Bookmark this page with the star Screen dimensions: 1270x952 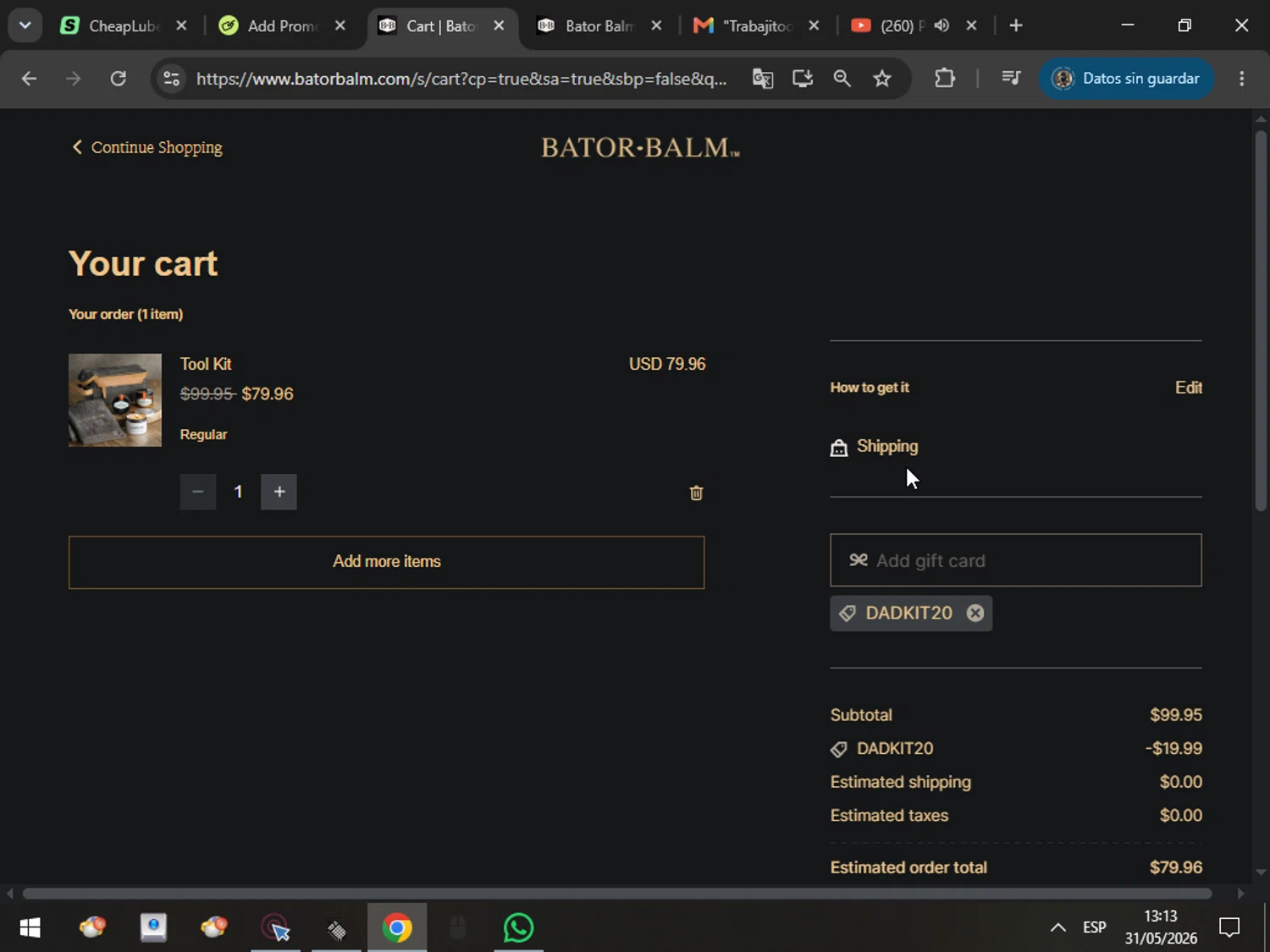coord(882,79)
